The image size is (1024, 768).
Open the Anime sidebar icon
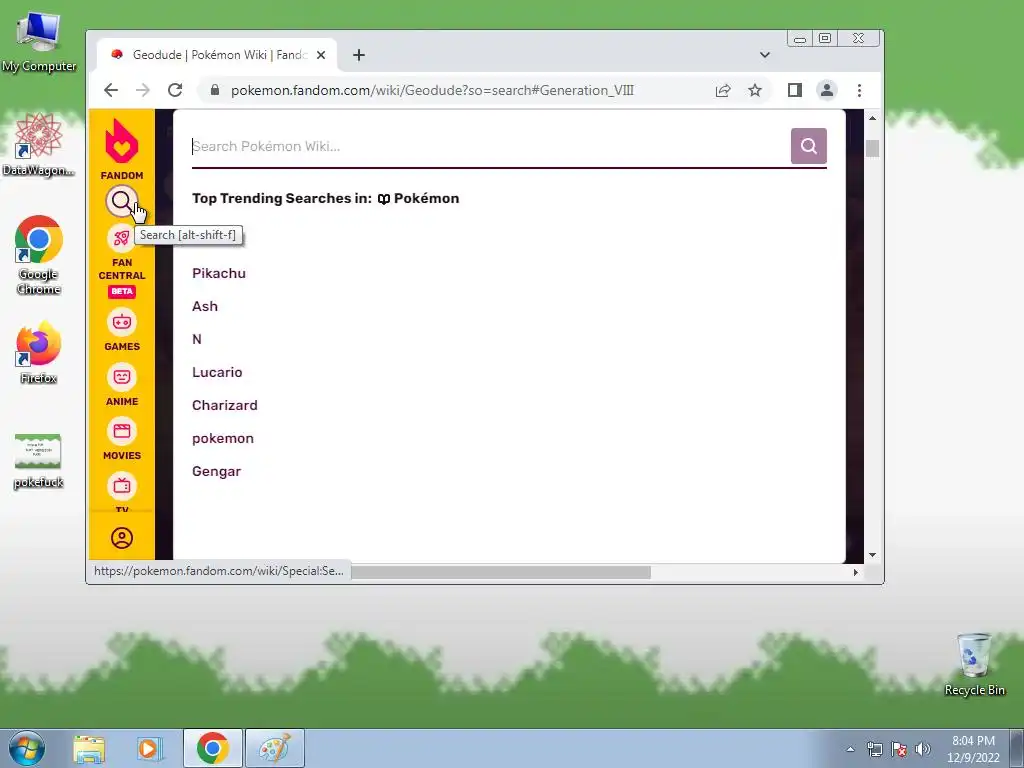121,377
